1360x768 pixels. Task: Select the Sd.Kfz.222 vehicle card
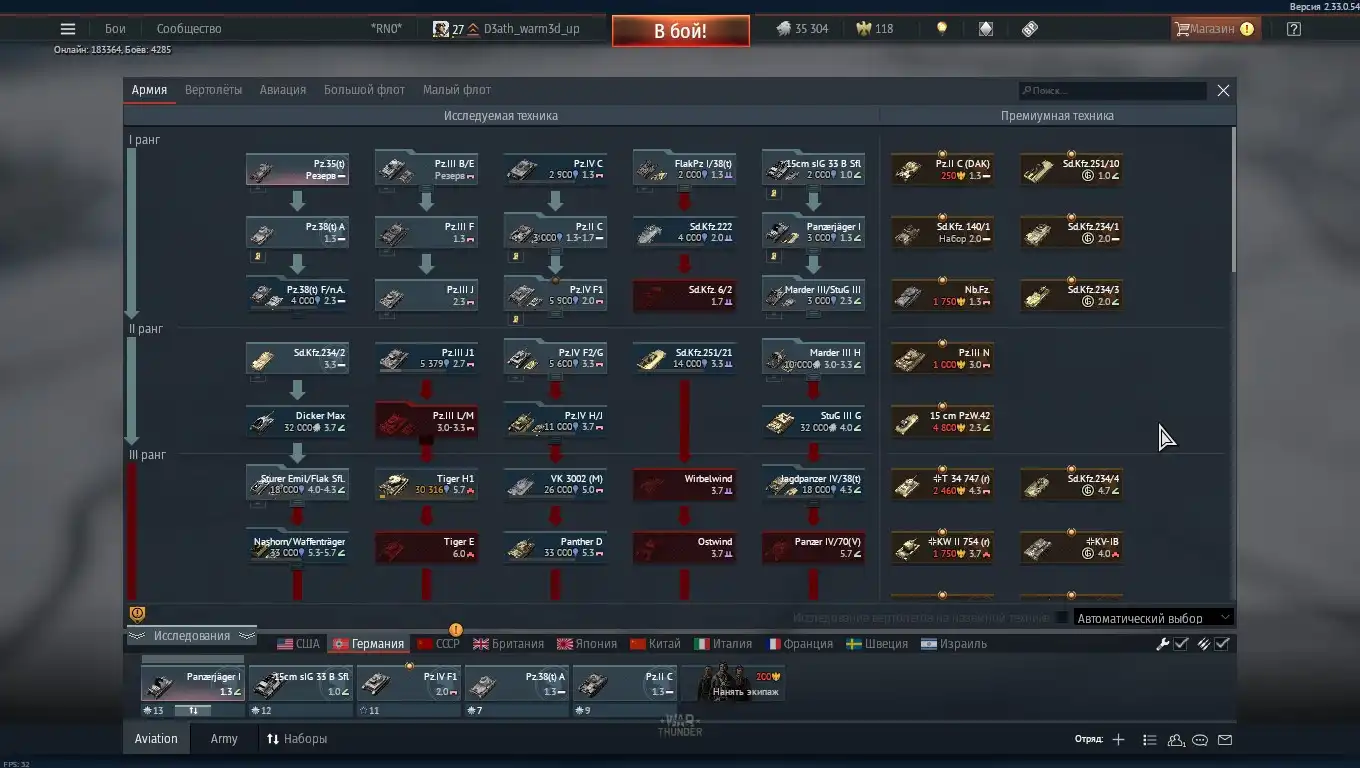coord(684,233)
